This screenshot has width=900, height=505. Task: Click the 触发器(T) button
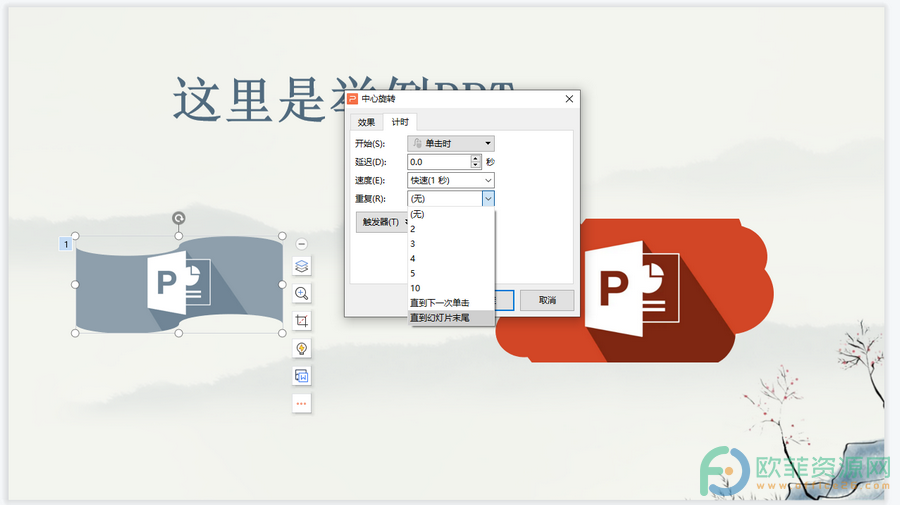pos(382,222)
